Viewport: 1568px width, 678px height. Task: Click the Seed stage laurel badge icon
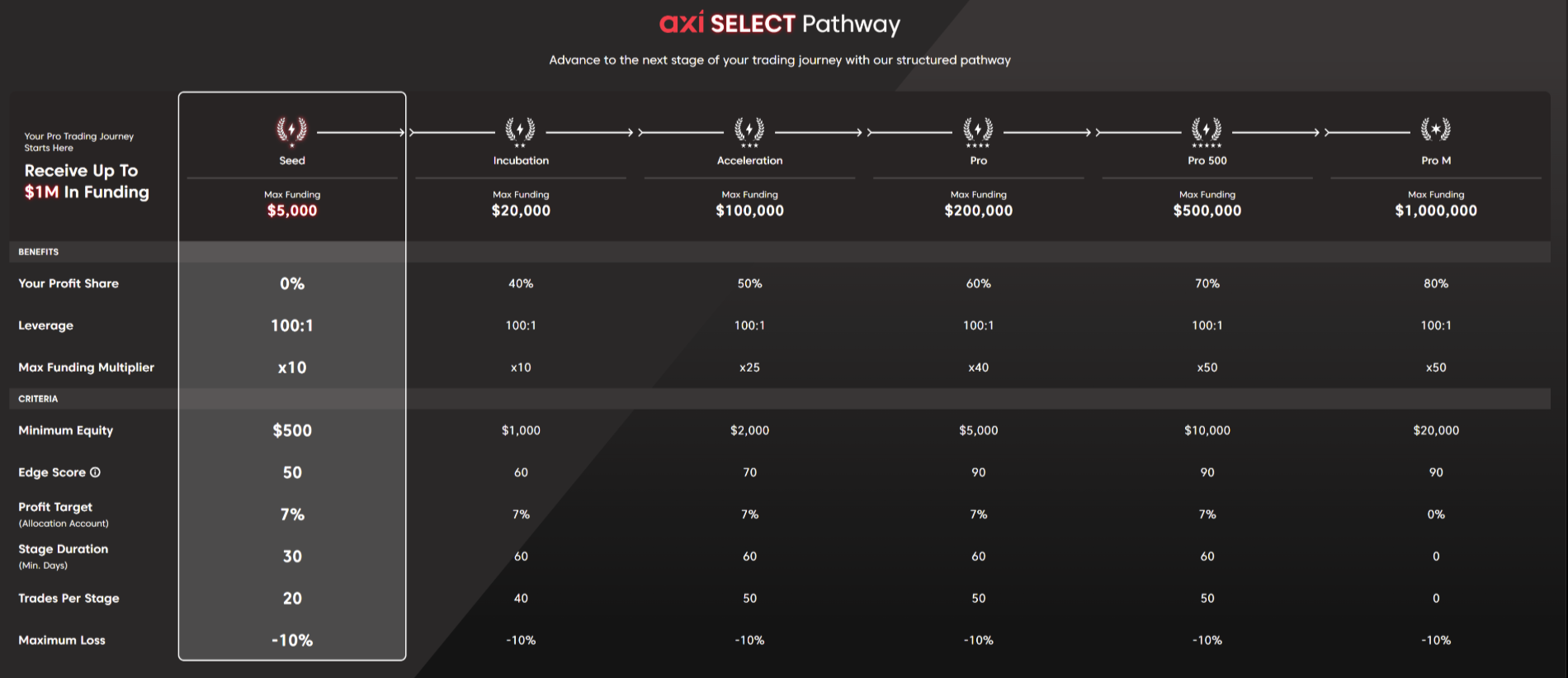291,130
